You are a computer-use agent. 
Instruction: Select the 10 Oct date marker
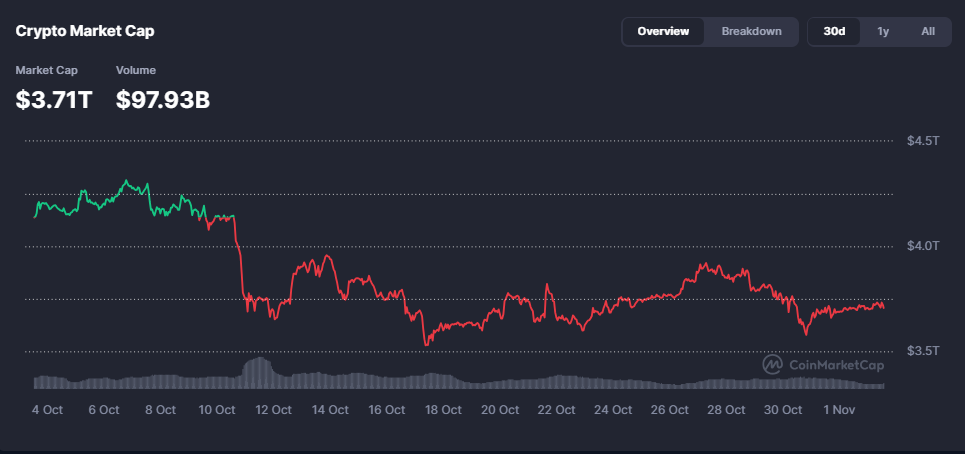[x=217, y=410]
